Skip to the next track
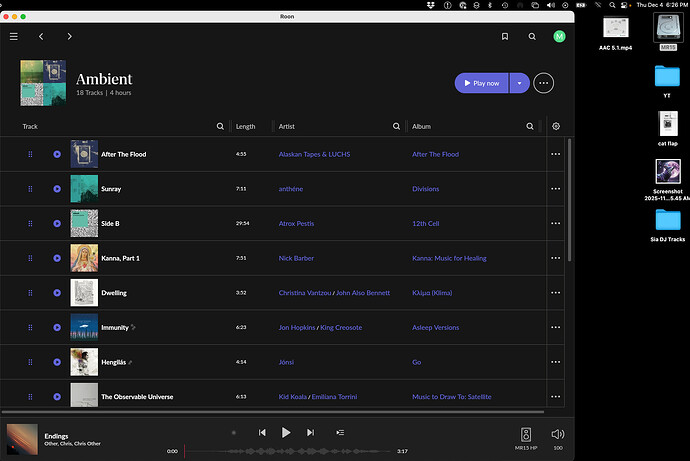 tap(310, 432)
